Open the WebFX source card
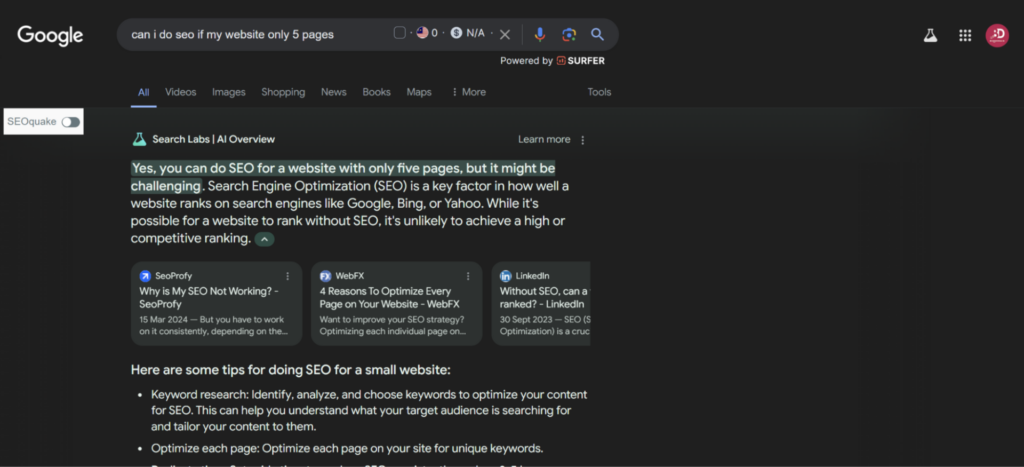Image resolution: width=1024 pixels, height=467 pixels. [x=396, y=304]
